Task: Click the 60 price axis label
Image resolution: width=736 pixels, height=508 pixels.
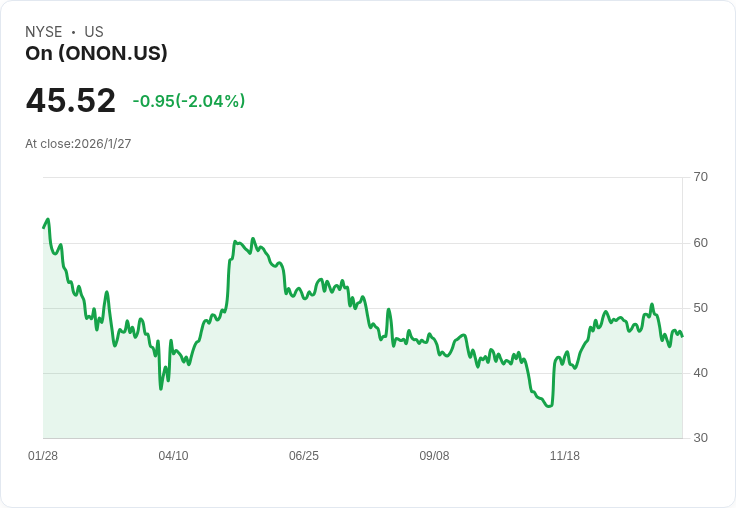Action: pos(700,243)
